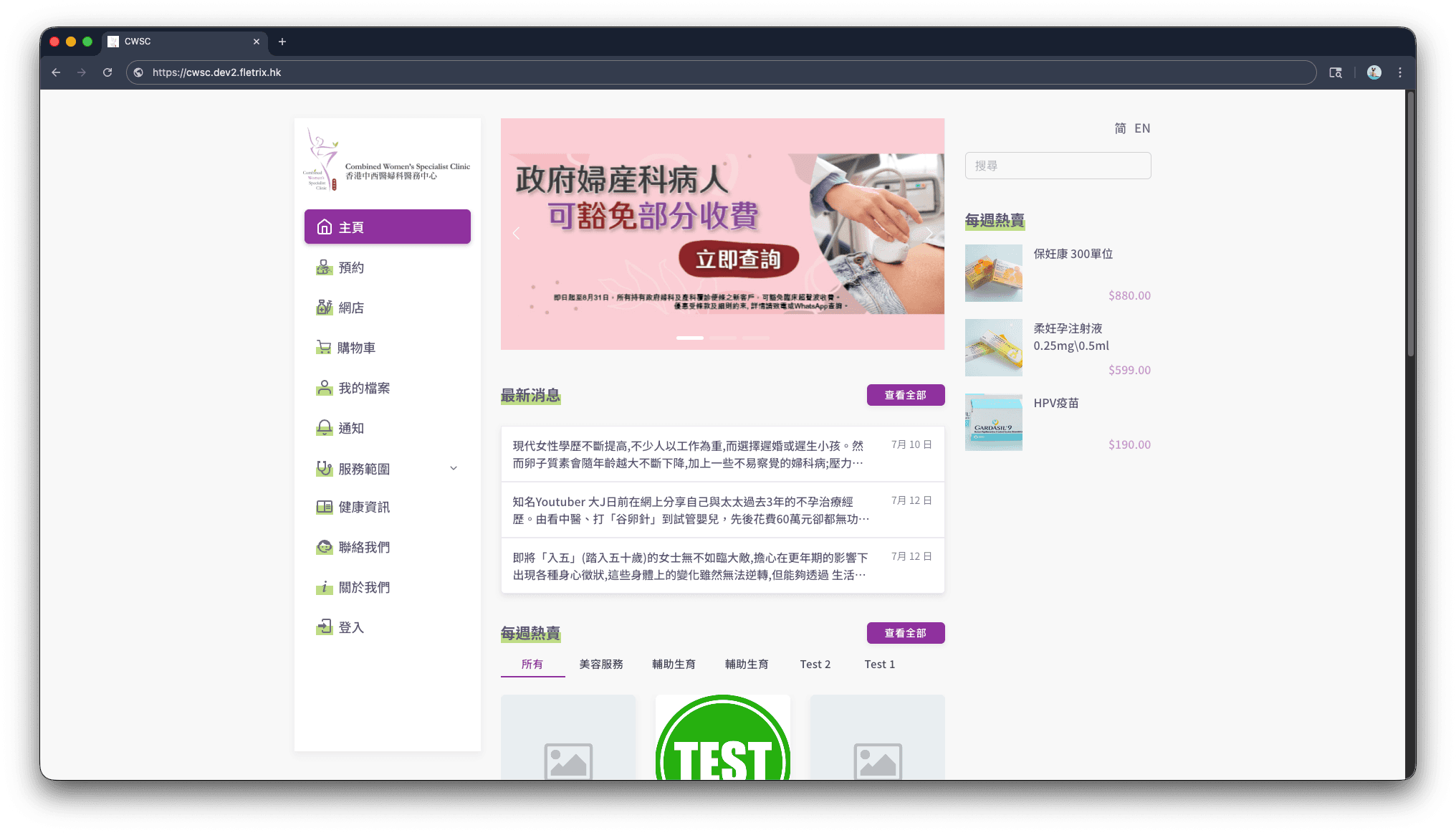This screenshot has height=833, width=1456.
Task: Advance to next banner slide arrow
Action: [x=929, y=233]
